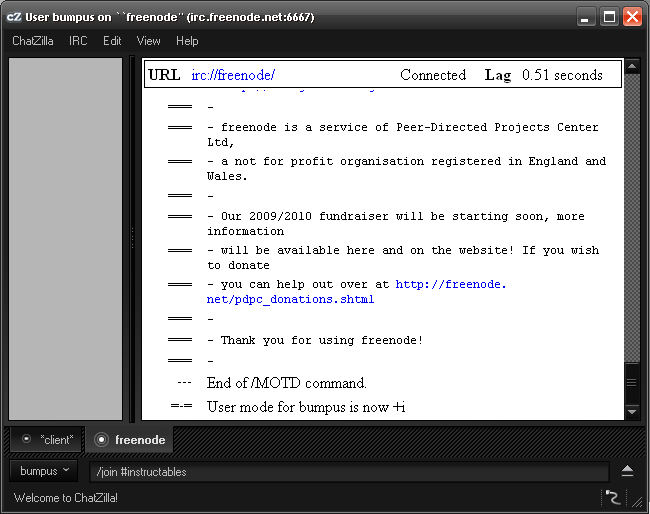
Task: Open the Help menu
Action: click(x=187, y=41)
